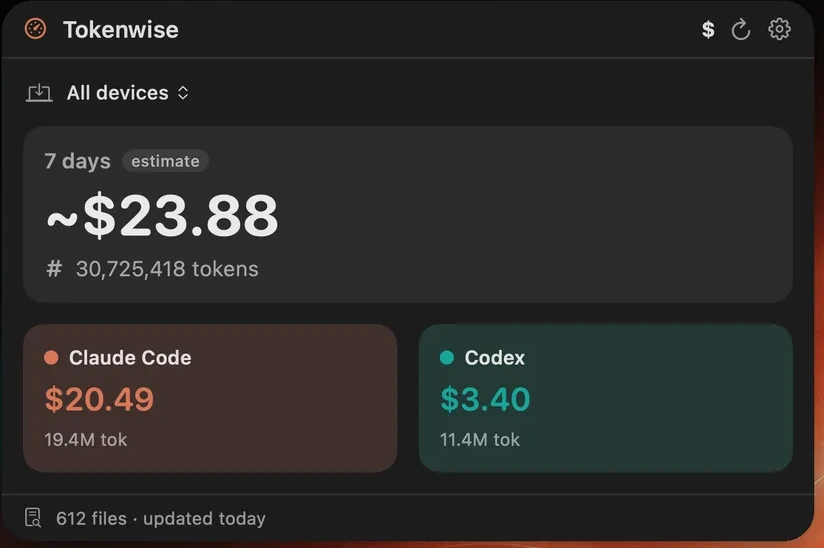
Task: Open the Claude Code usage card
Action: [x=210, y=398]
